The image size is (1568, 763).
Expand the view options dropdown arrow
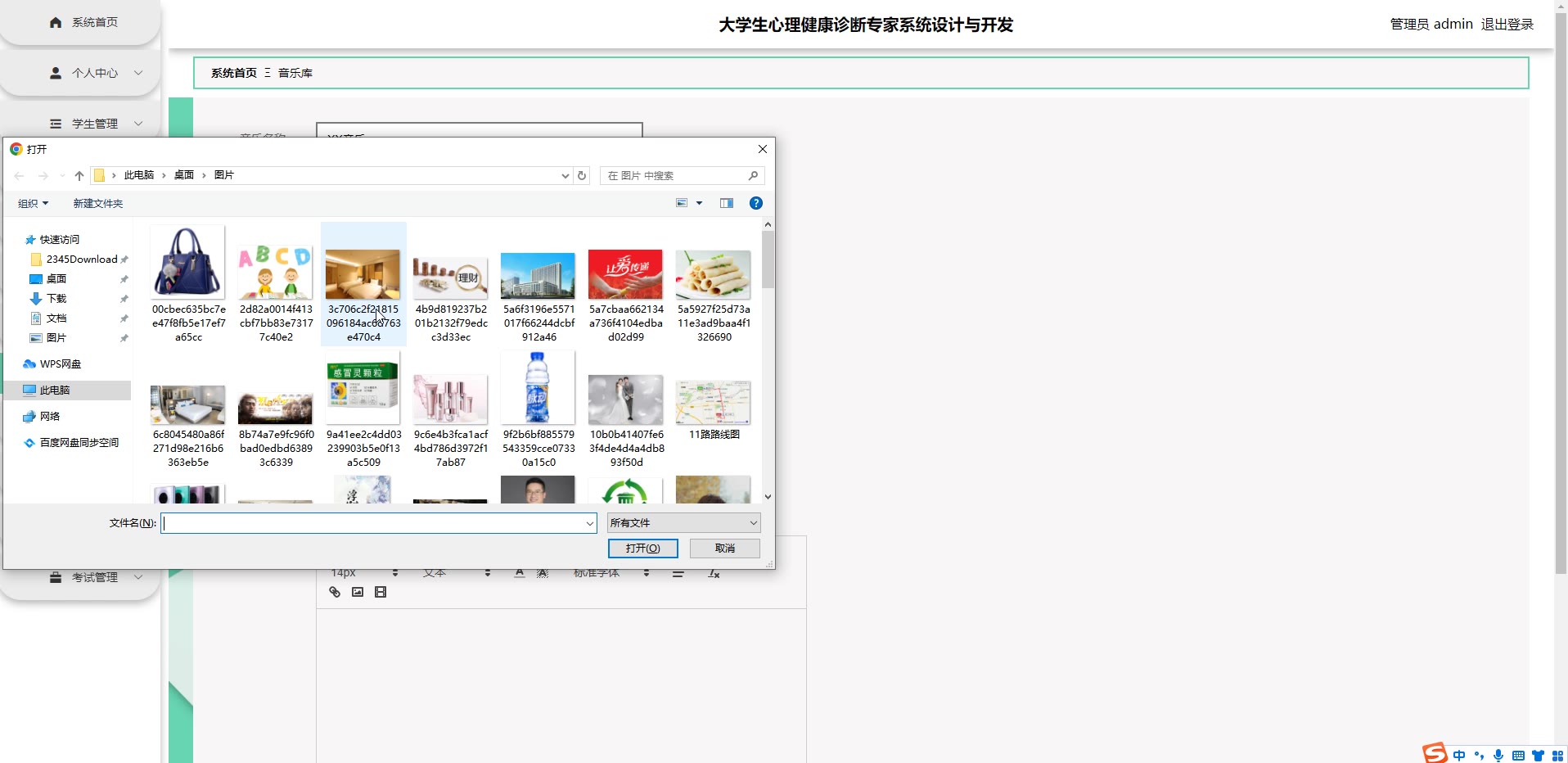(699, 203)
